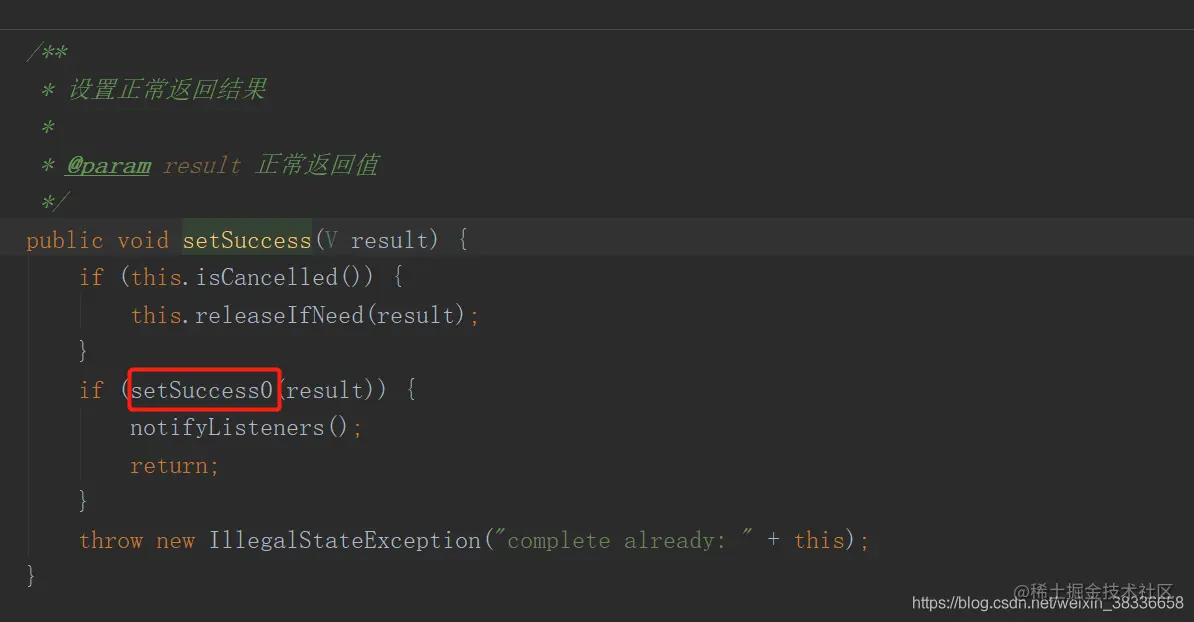
Task: Click the isCancelled method call
Action: pos(267,277)
